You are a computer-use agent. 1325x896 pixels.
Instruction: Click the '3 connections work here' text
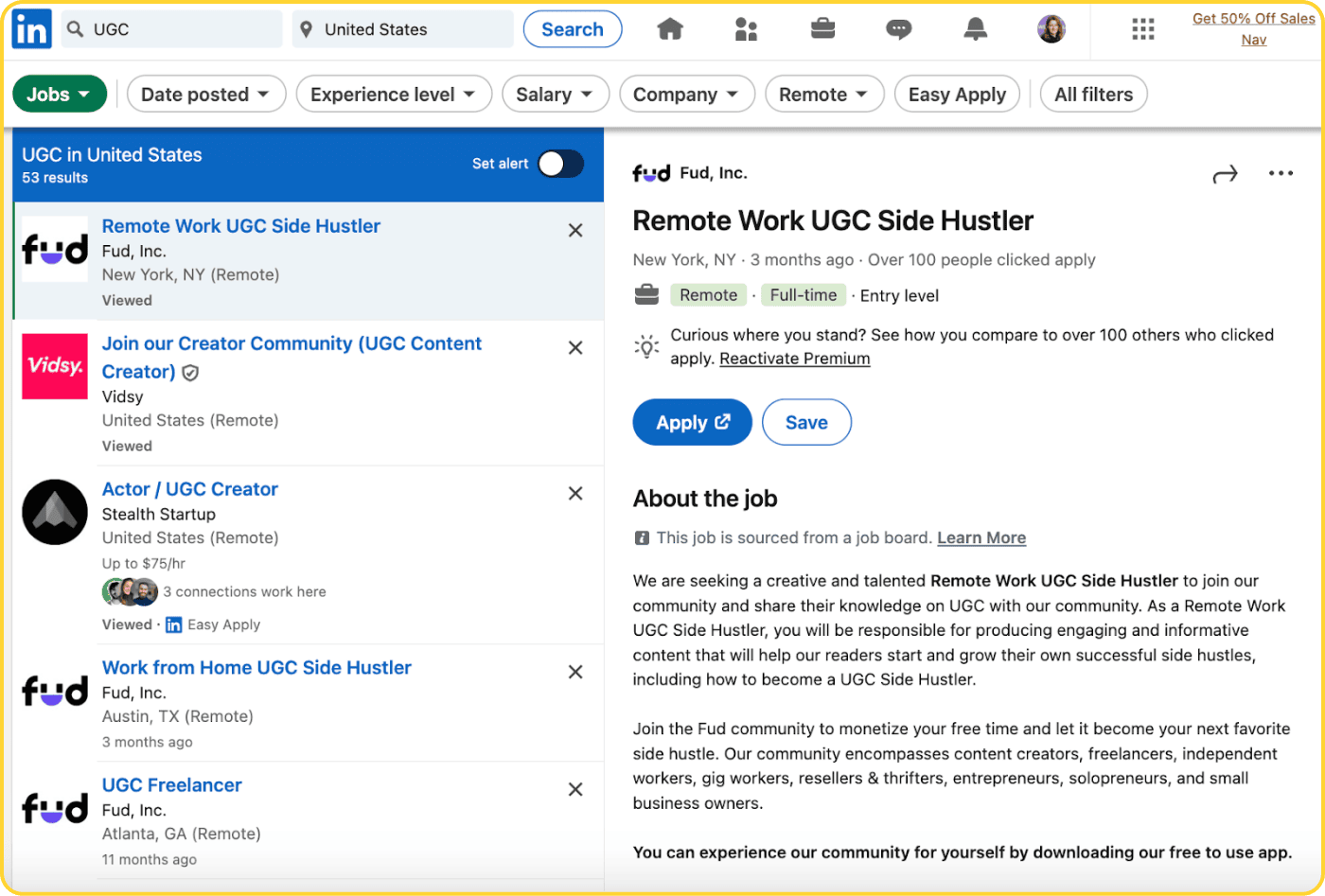pos(244,592)
